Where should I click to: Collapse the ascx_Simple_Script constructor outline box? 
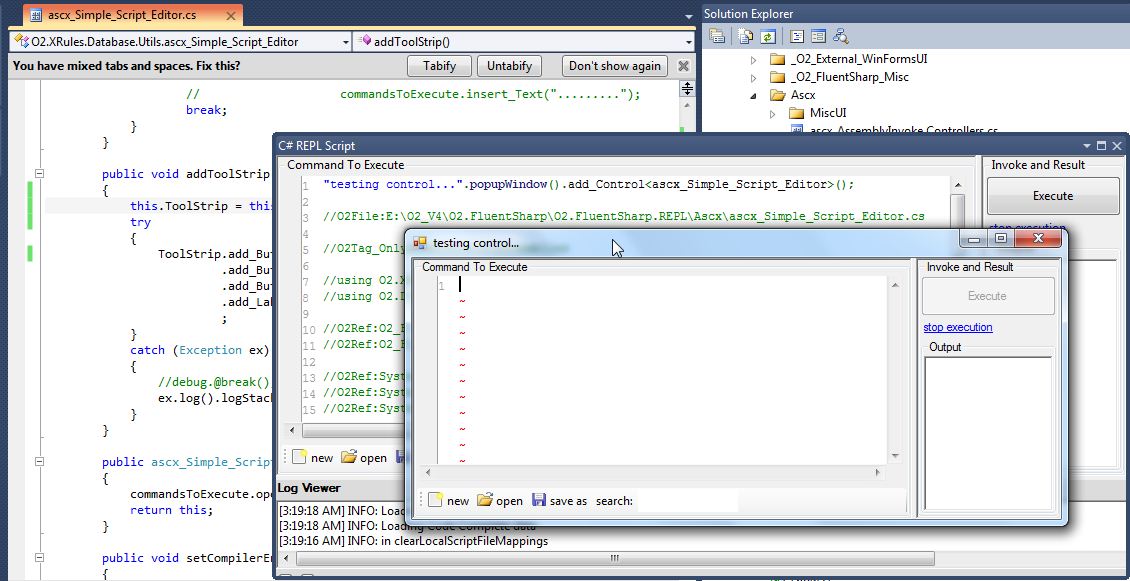pyautogui.click(x=40, y=461)
